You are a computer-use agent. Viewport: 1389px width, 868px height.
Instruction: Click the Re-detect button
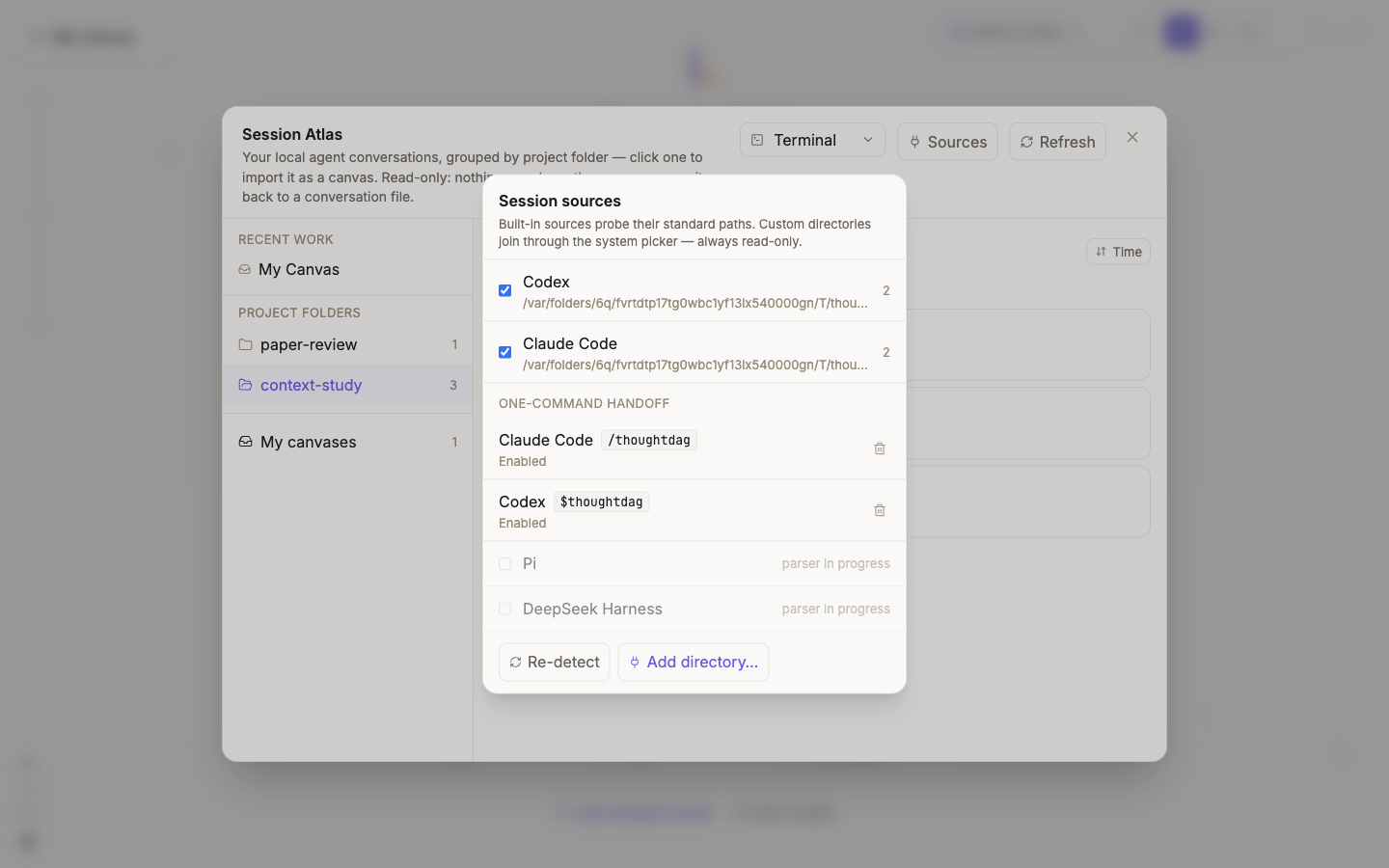pos(555,662)
